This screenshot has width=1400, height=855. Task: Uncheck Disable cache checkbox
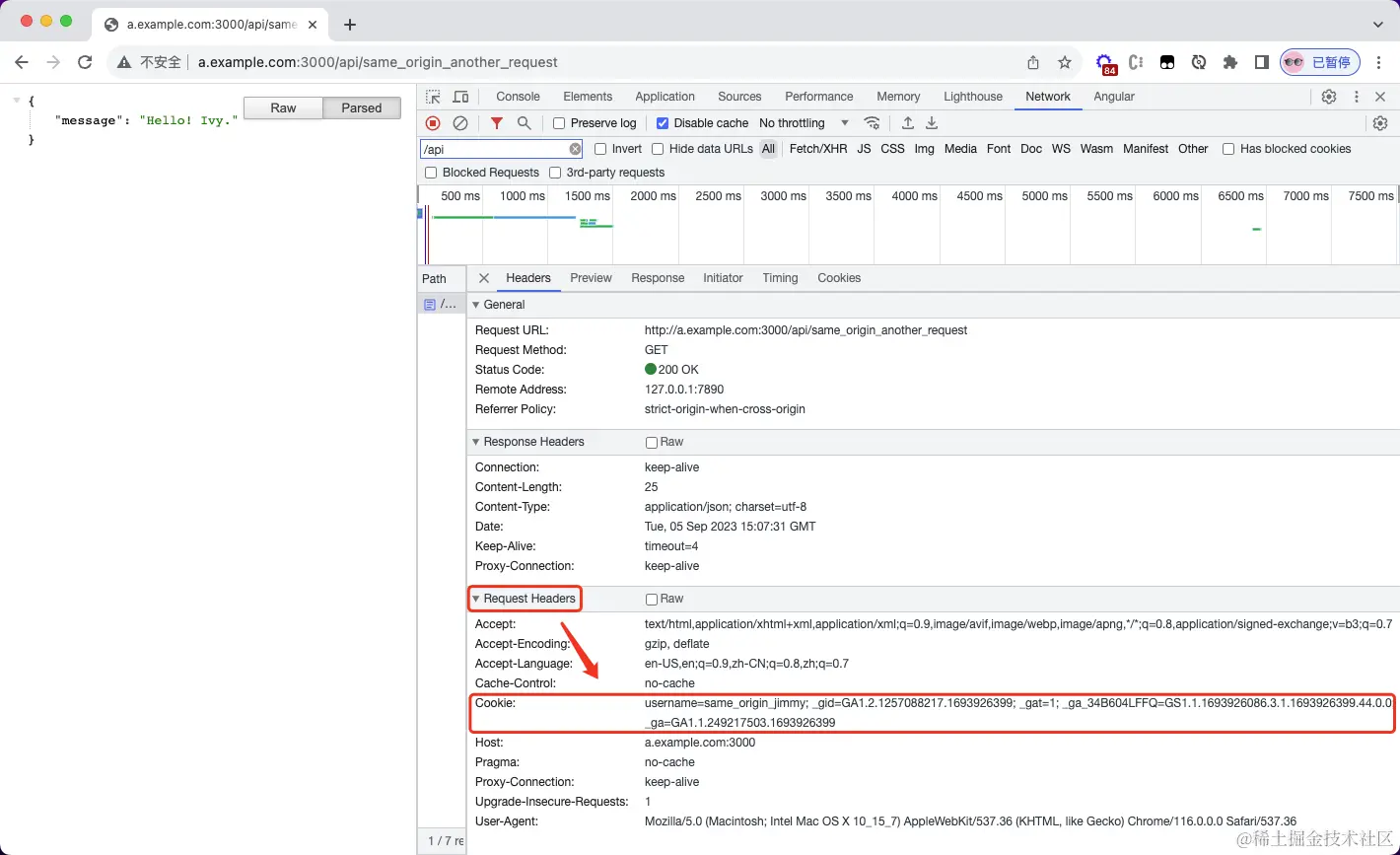(x=663, y=123)
